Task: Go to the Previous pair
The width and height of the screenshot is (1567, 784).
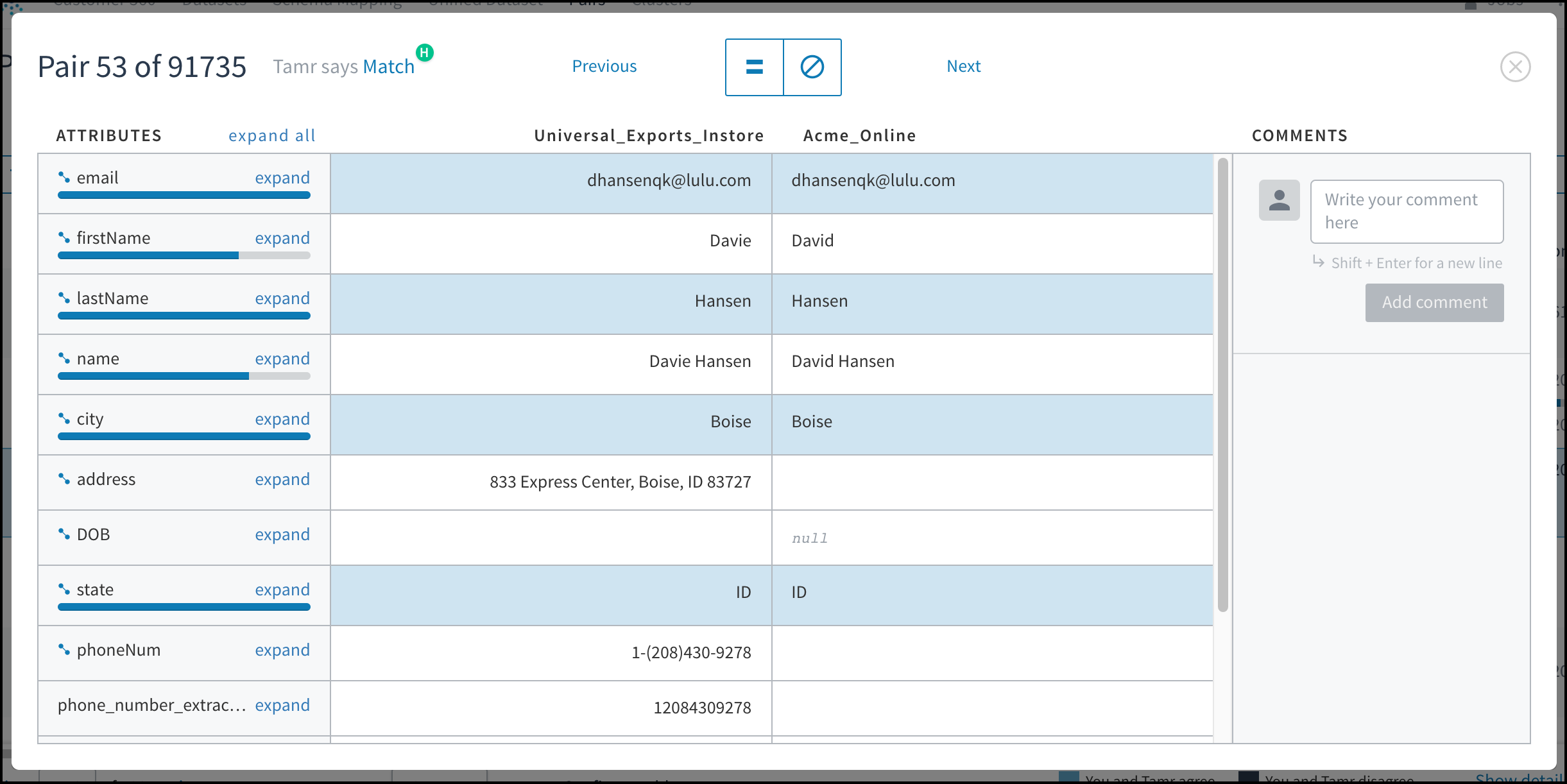Action: (x=604, y=66)
